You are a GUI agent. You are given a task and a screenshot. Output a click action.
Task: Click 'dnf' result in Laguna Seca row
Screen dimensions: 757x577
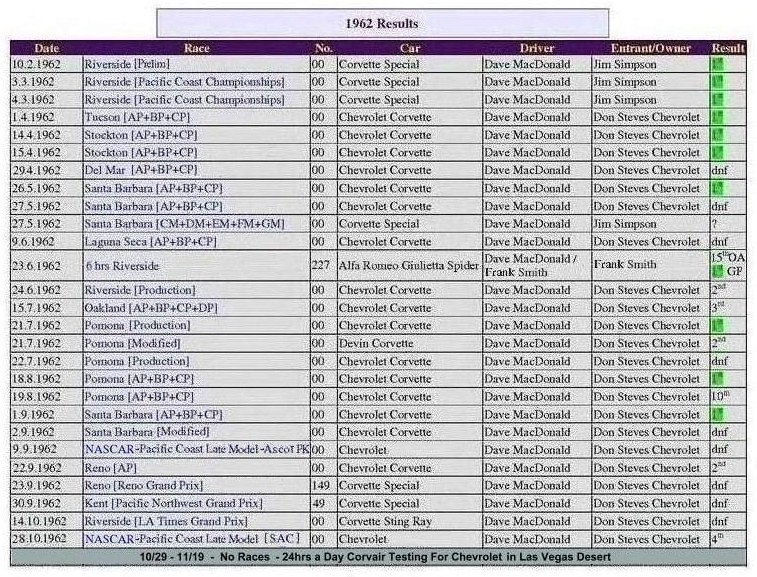[719, 242]
